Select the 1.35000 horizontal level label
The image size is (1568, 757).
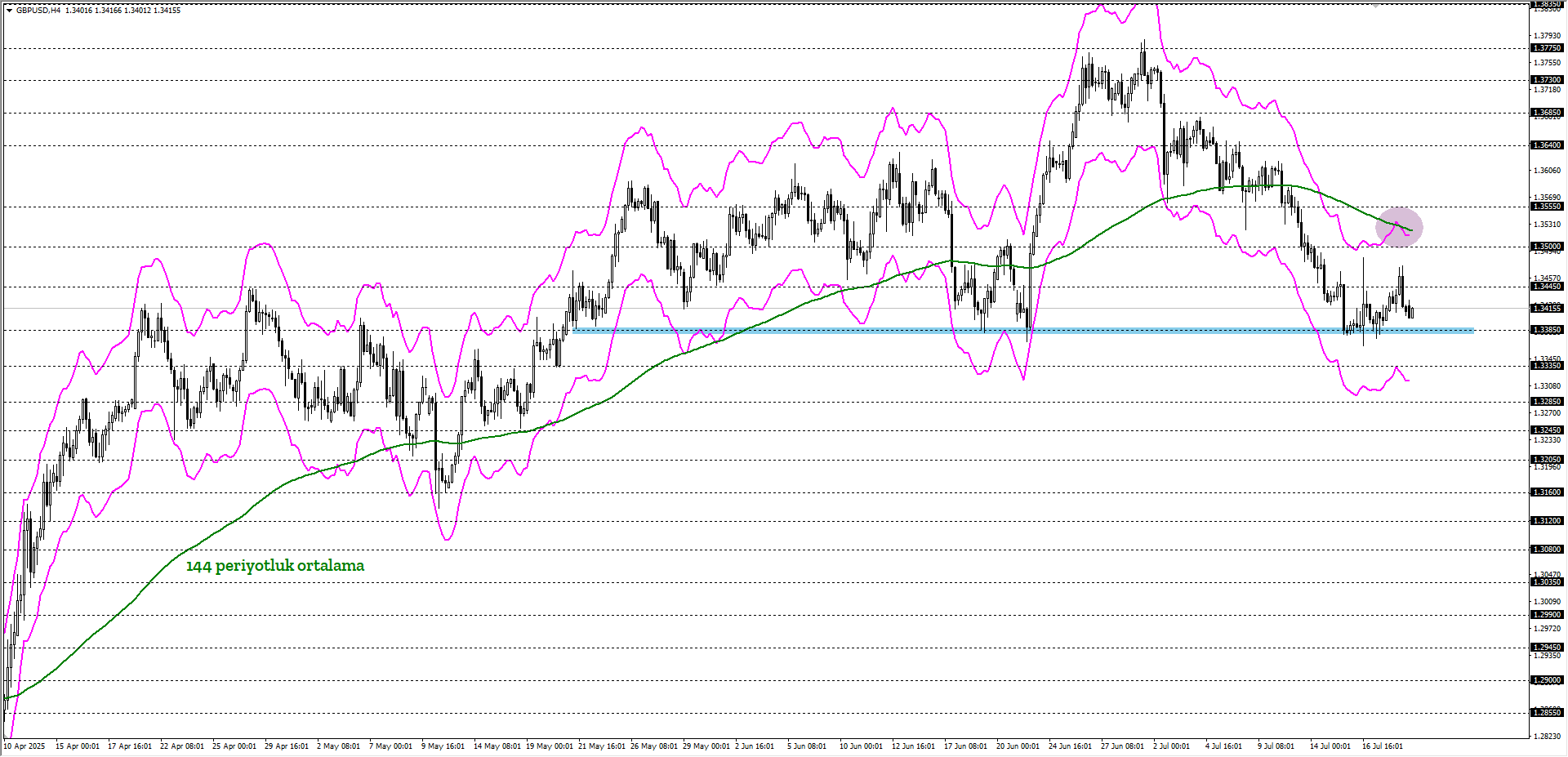point(1547,247)
